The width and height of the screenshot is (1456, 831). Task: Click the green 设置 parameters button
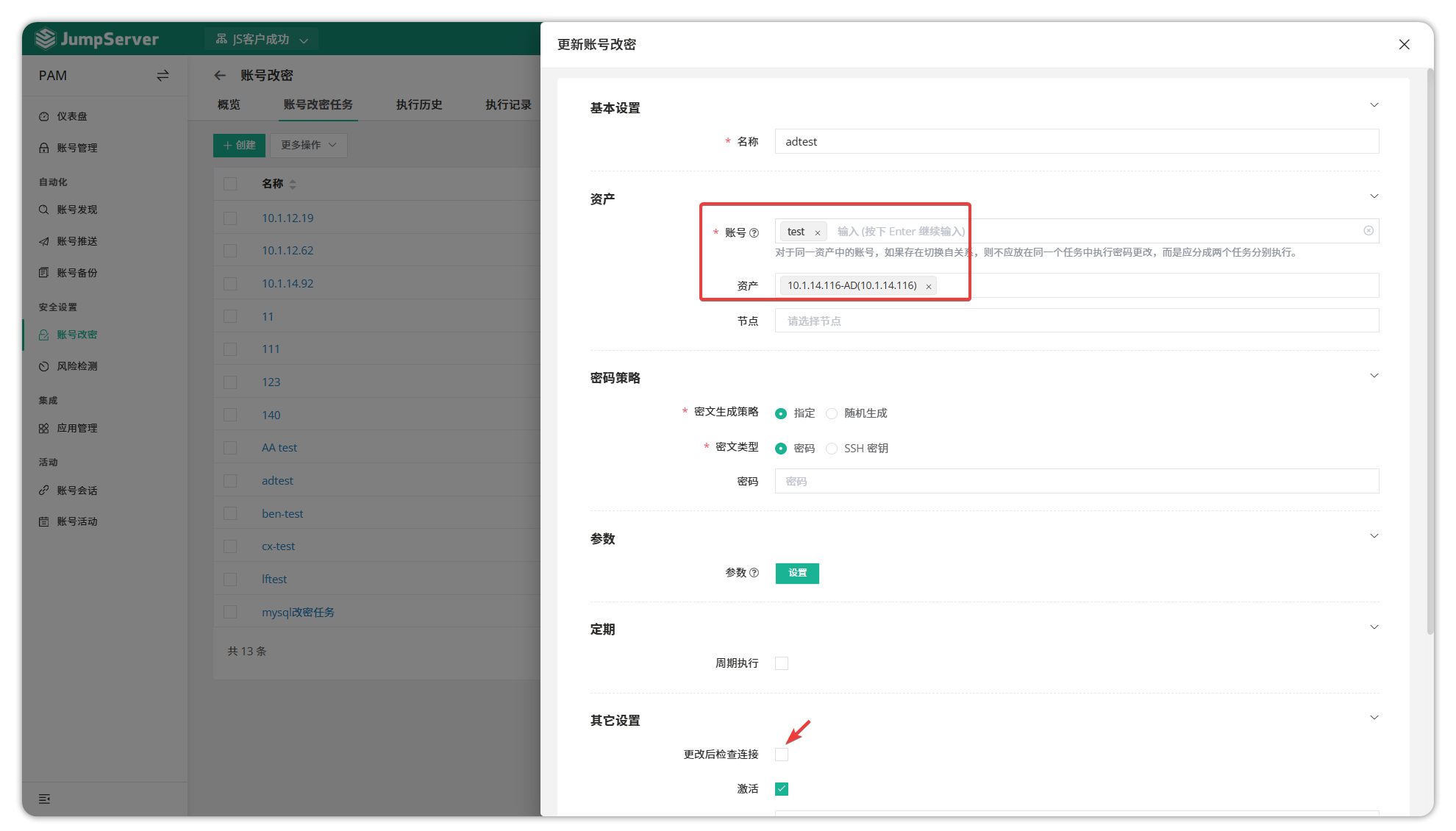coord(797,574)
